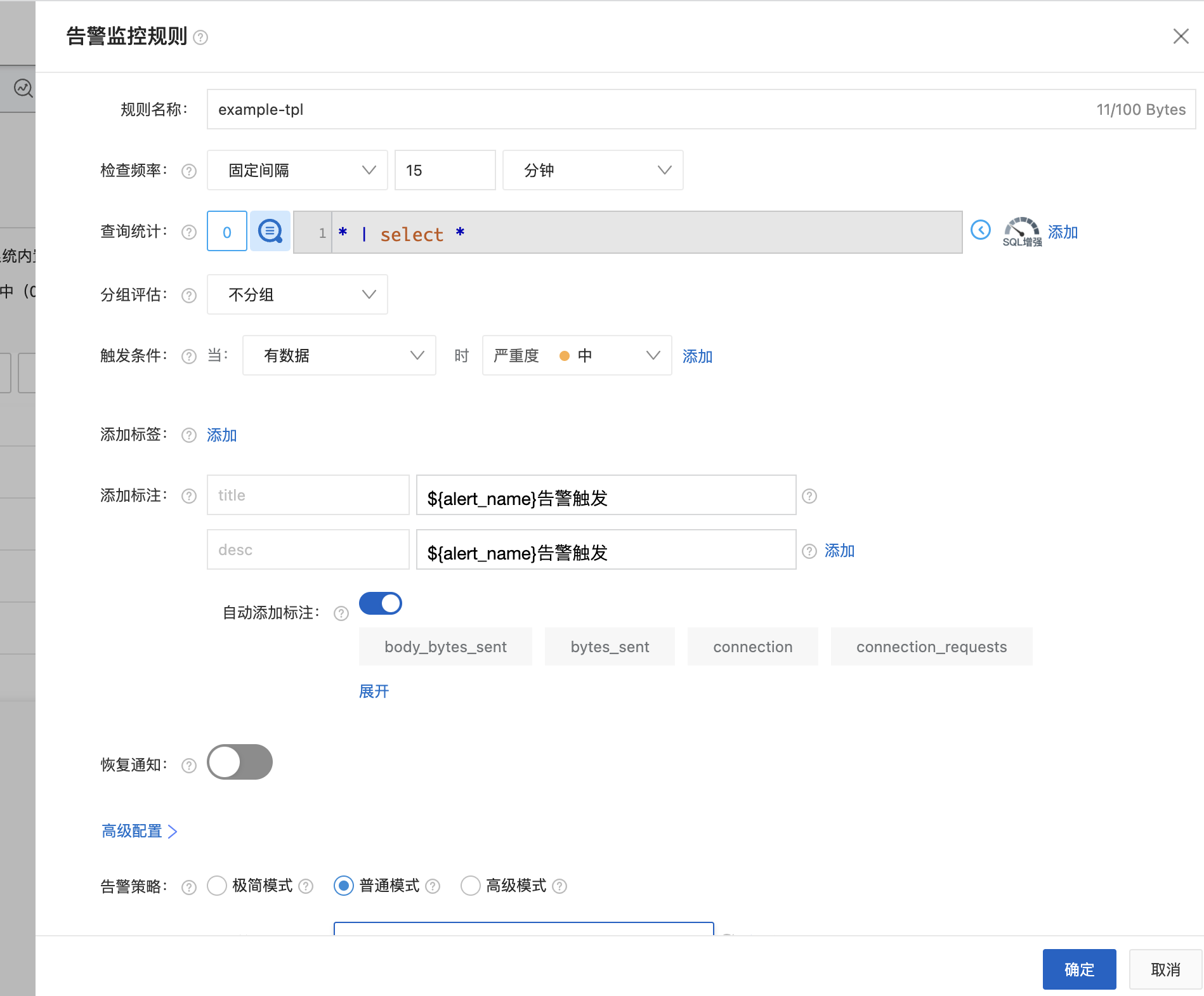
Task: Click 展开 to show more annotation fields
Action: click(374, 691)
